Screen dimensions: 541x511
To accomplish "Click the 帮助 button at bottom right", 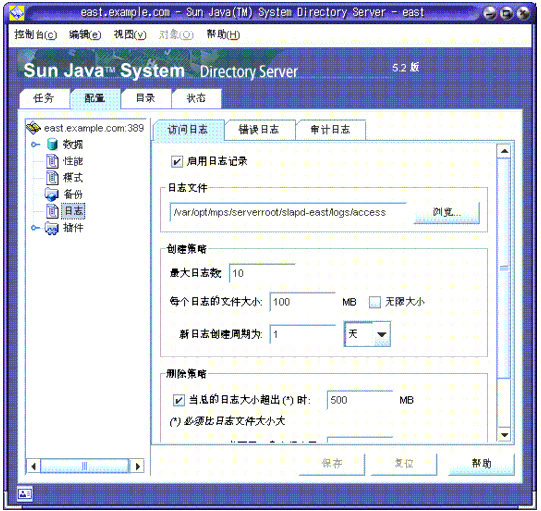I will (x=482, y=463).
